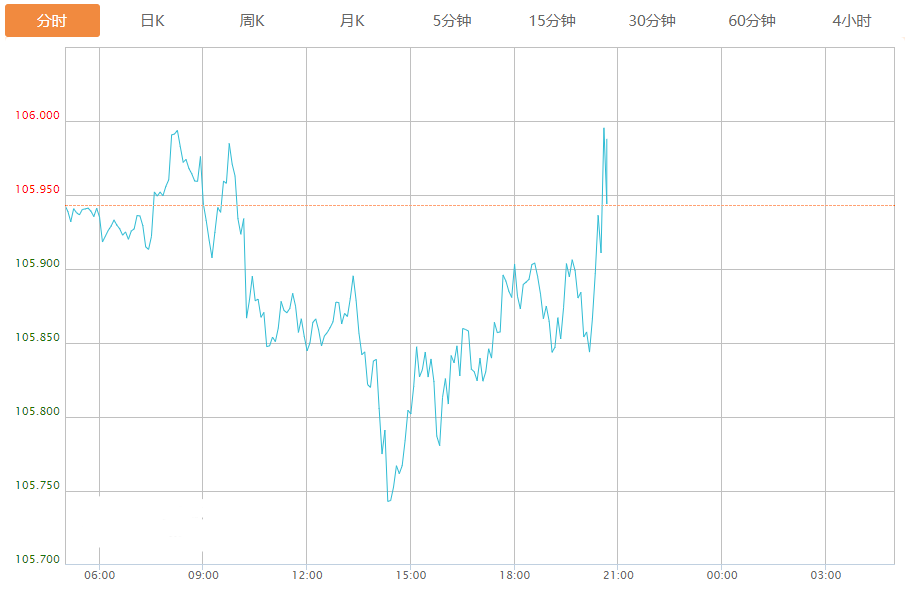The height and width of the screenshot is (591, 905).
Task: Open the 60分钟 interval tab
Action: pos(752,21)
